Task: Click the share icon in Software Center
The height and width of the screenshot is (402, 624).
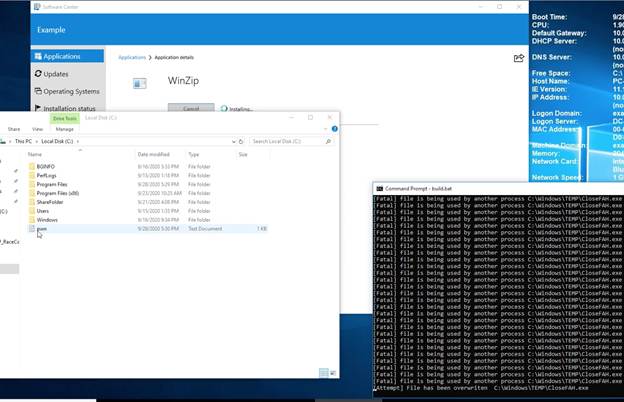Action: (519, 58)
